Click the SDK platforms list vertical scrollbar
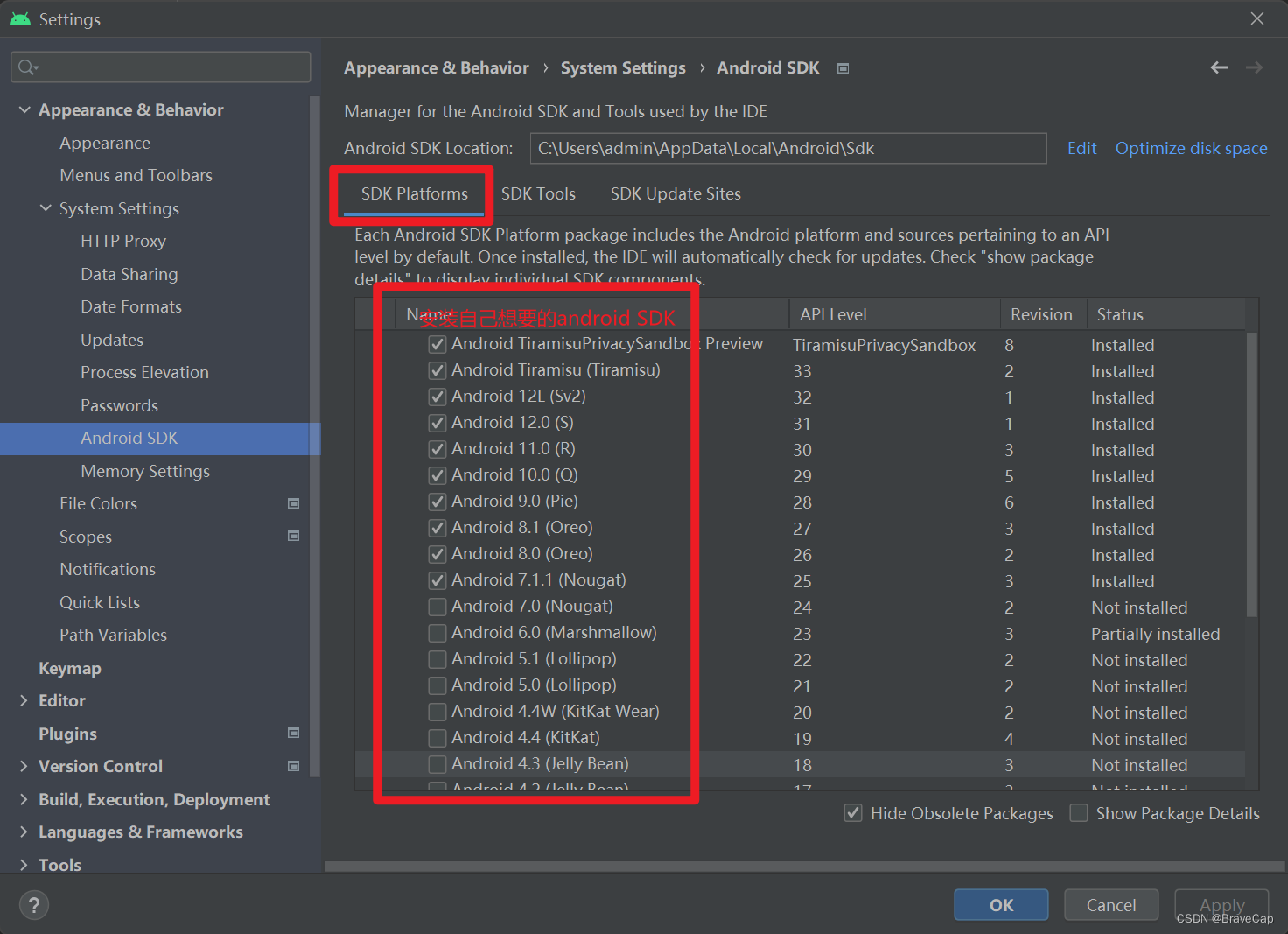This screenshot has height=934, width=1288. pyautogui.click(x=1251, y=474)
